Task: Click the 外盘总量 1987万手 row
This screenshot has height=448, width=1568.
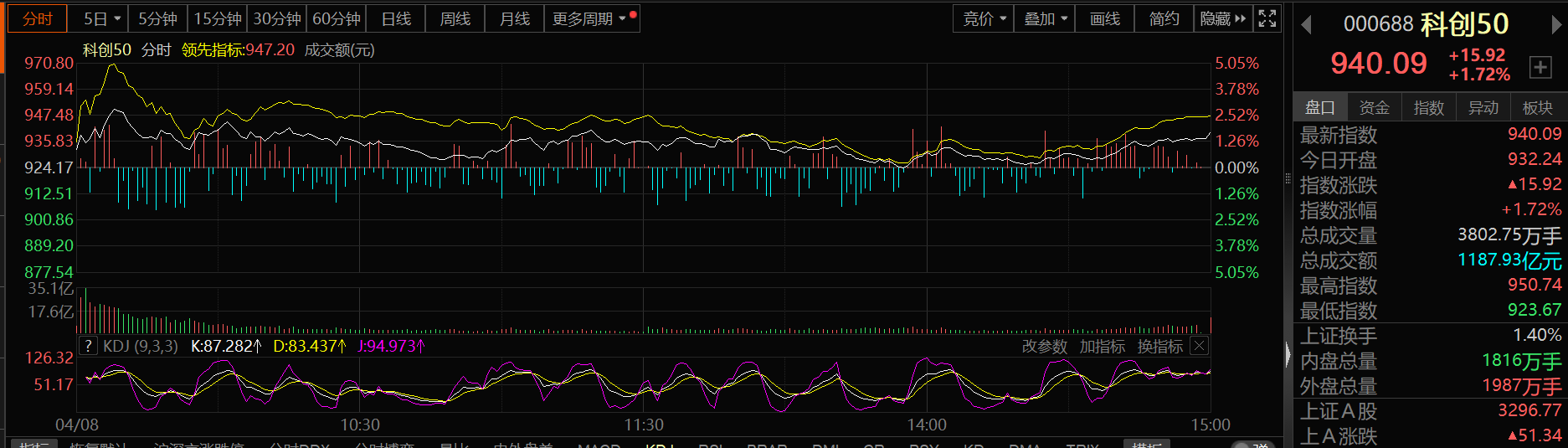Action: [x=1431, y=385]
